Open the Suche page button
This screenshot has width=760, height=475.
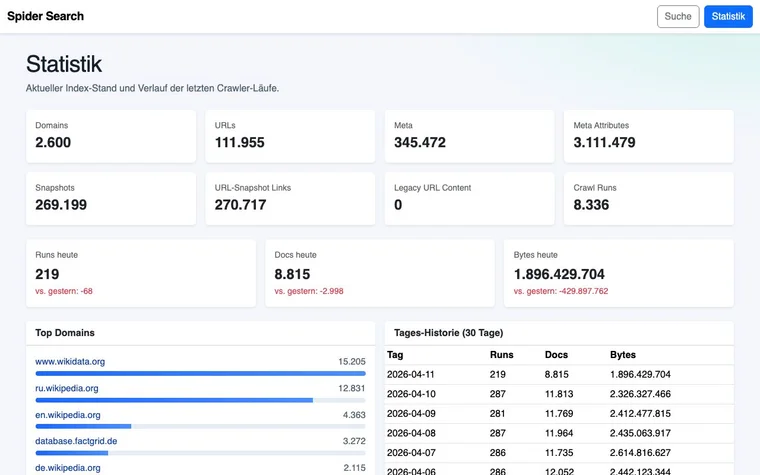[678, 16]
